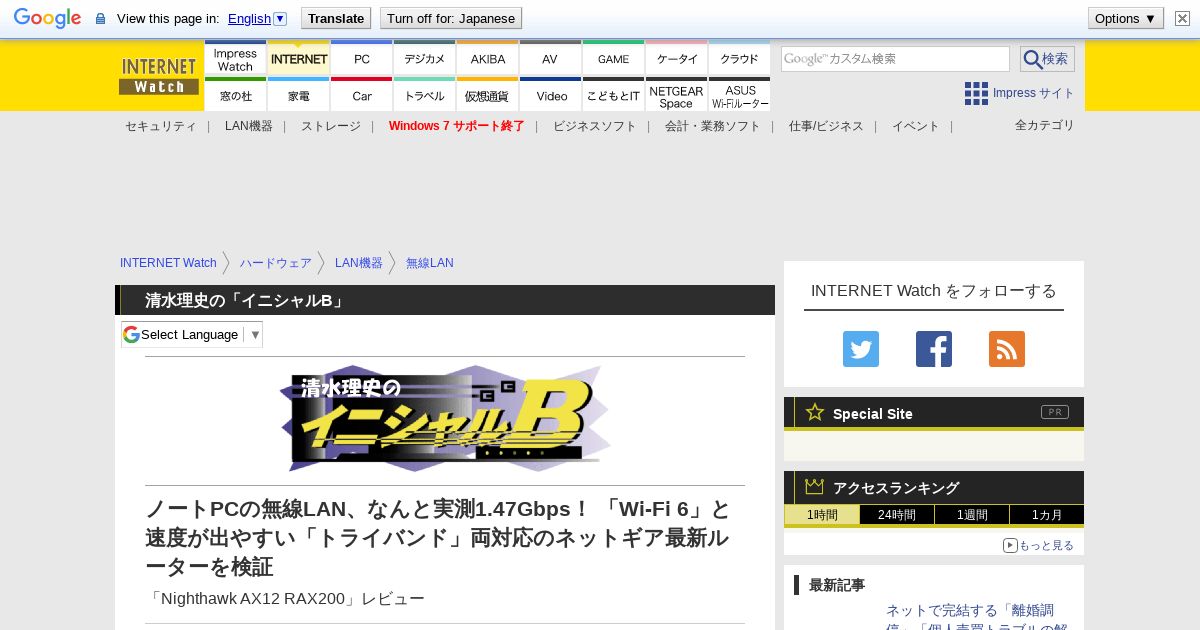Open the Video nav tab
The height and width of the screenshot is (630, 1200).
(551, 95)
